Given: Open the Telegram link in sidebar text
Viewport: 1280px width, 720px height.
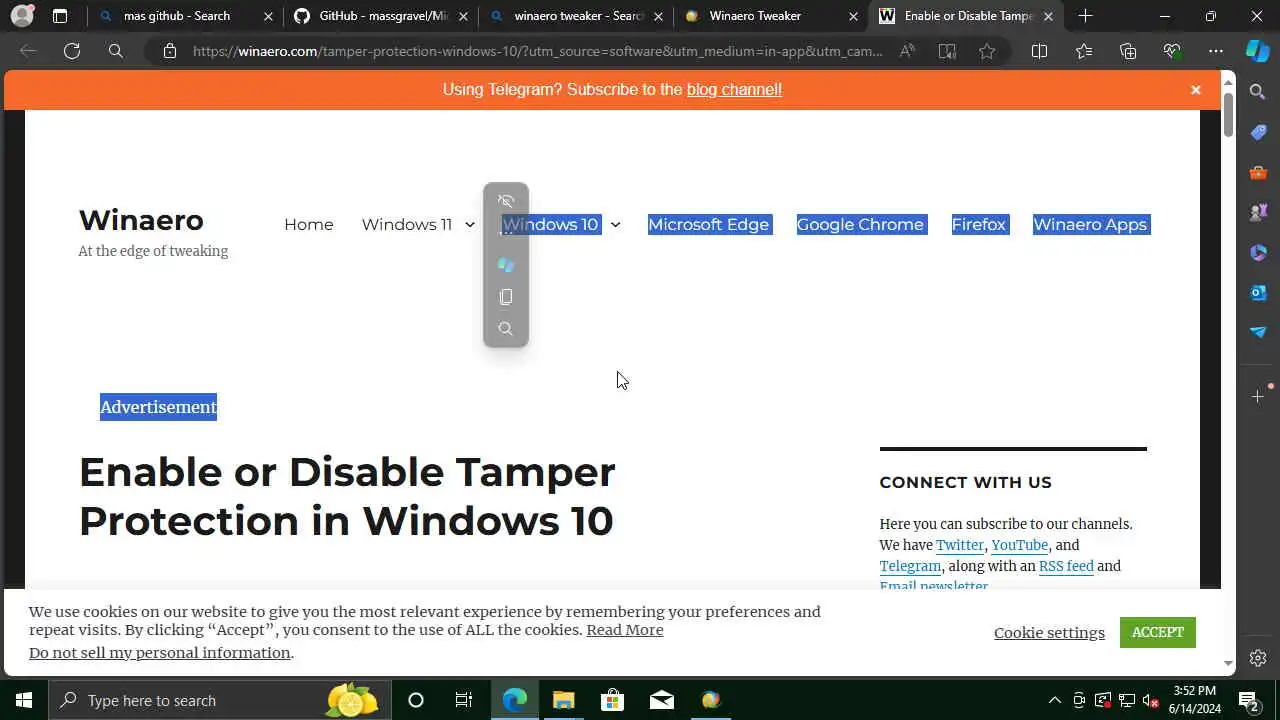Looking at the screenshot, I should tap(910, 566).
